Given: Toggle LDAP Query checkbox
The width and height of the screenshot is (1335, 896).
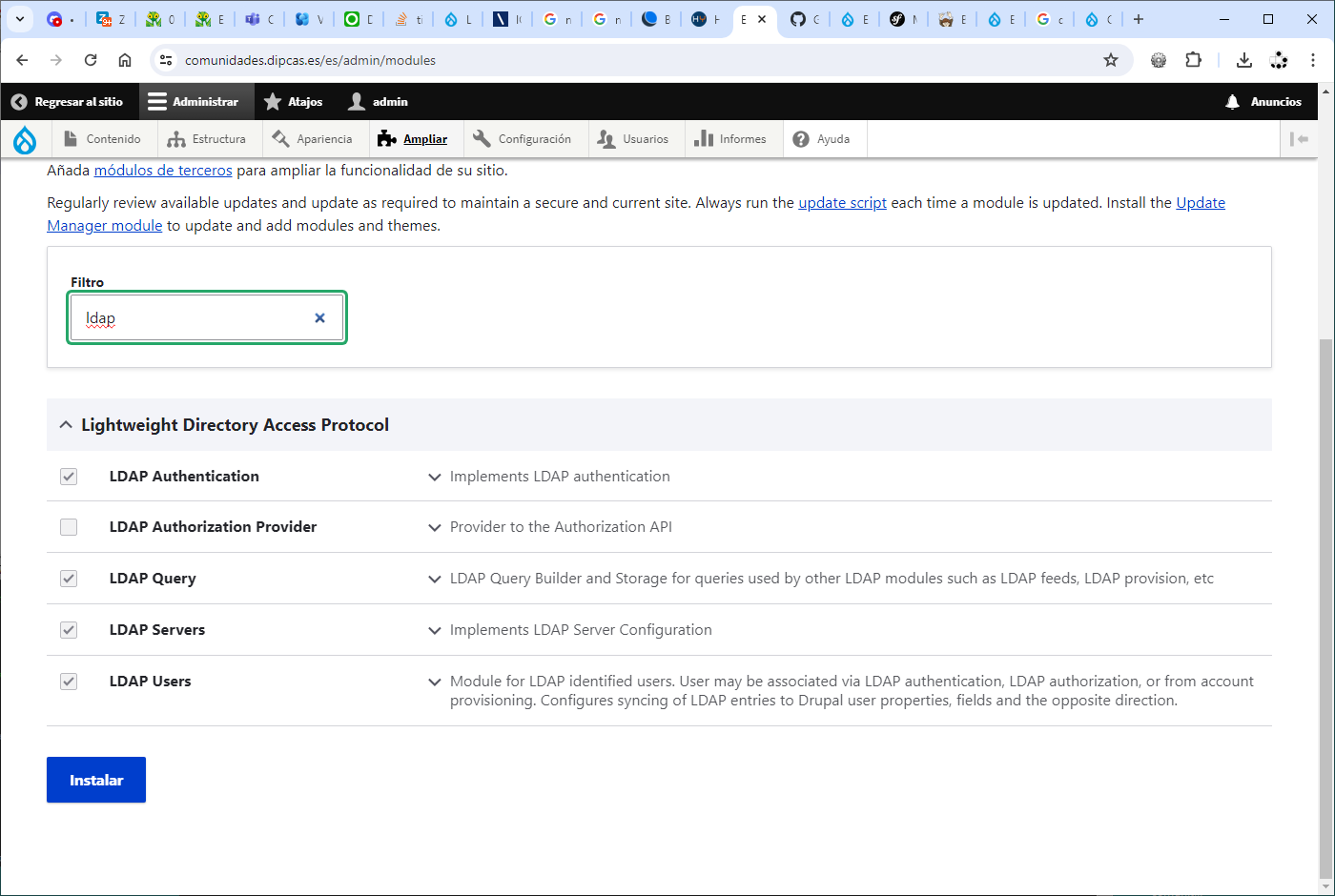Looking at the screenshot, I should (x=69, y=579).
